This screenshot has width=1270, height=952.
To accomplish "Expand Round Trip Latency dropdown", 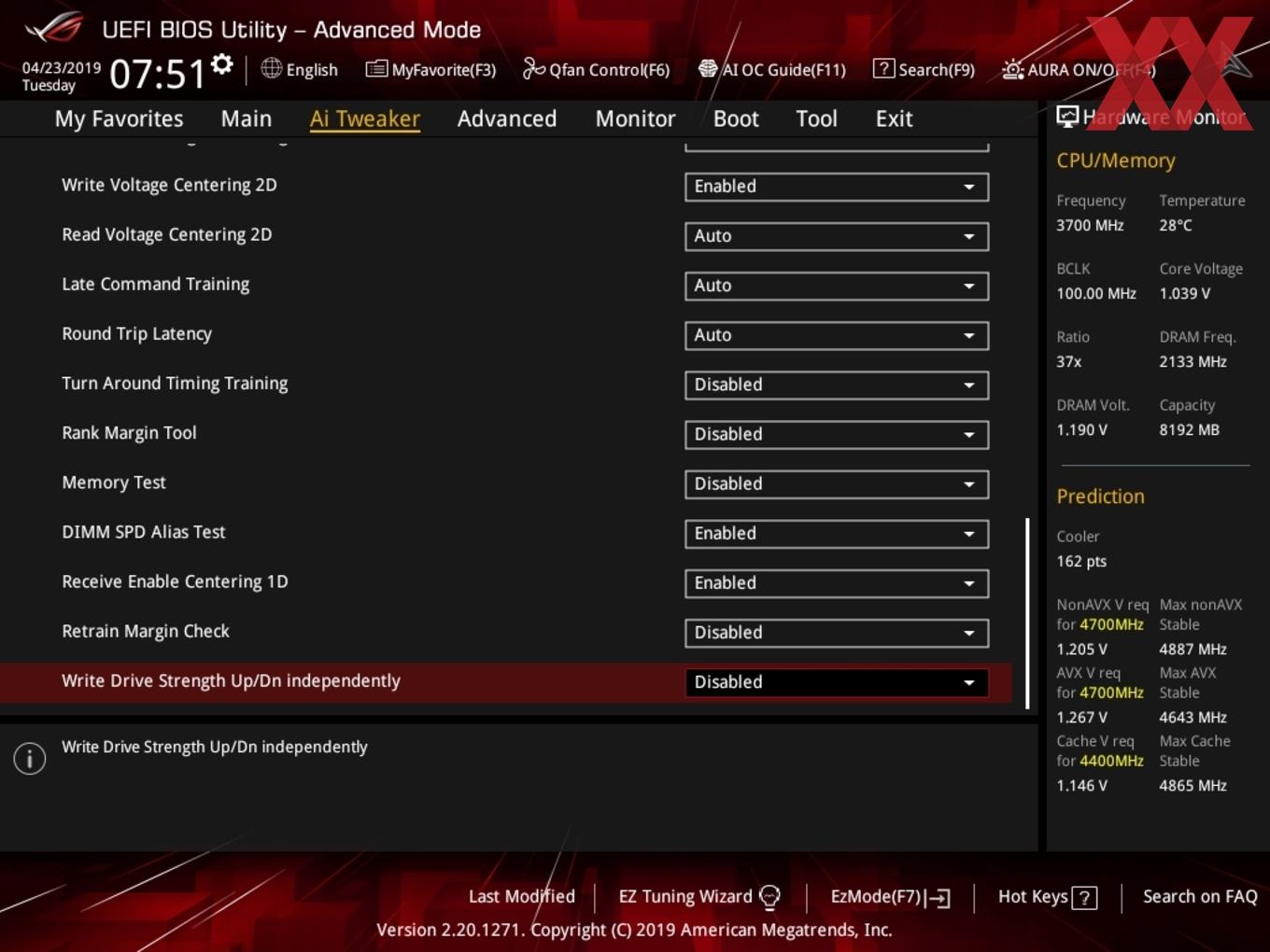I will click(837, 335).
